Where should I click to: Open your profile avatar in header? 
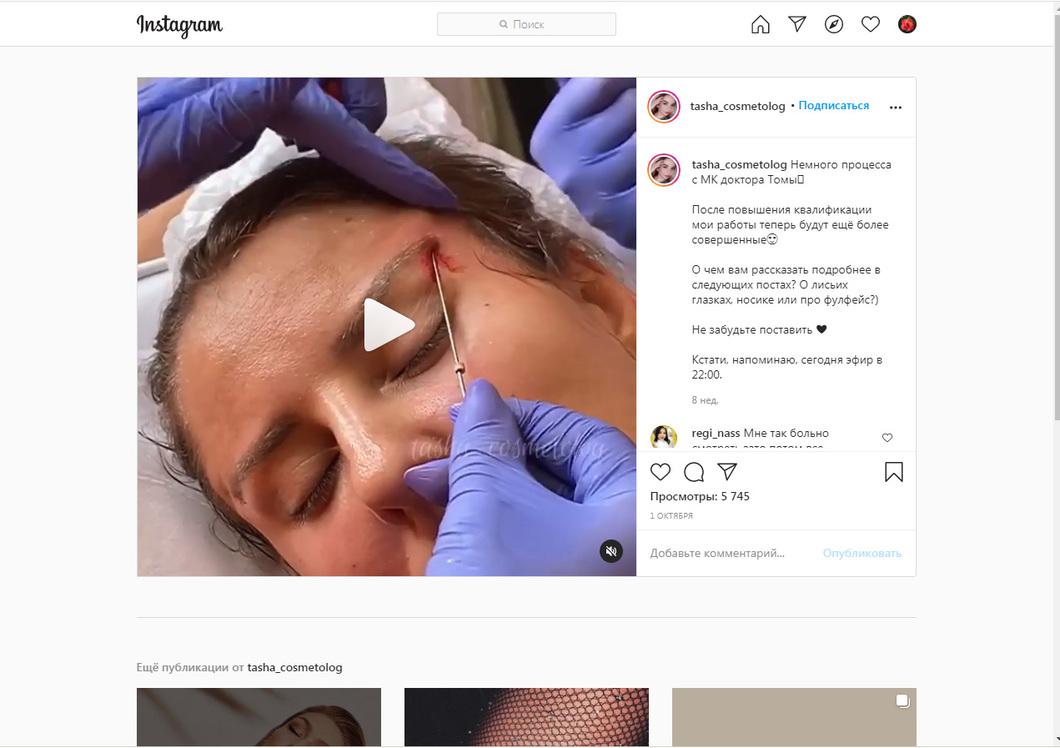pyautogui.click(x=907, y=24)
